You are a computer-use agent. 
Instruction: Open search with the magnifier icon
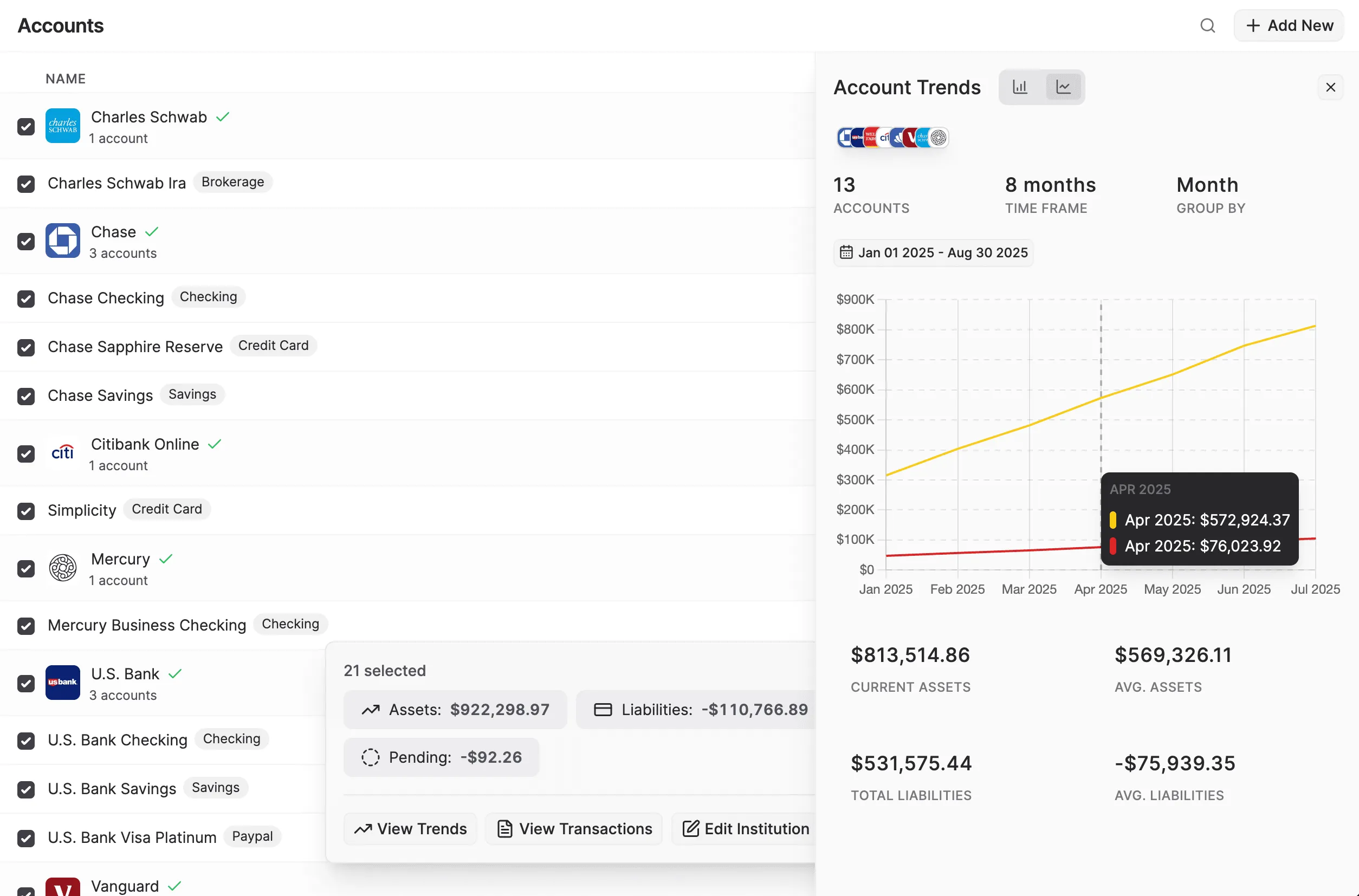[1208, 25]
